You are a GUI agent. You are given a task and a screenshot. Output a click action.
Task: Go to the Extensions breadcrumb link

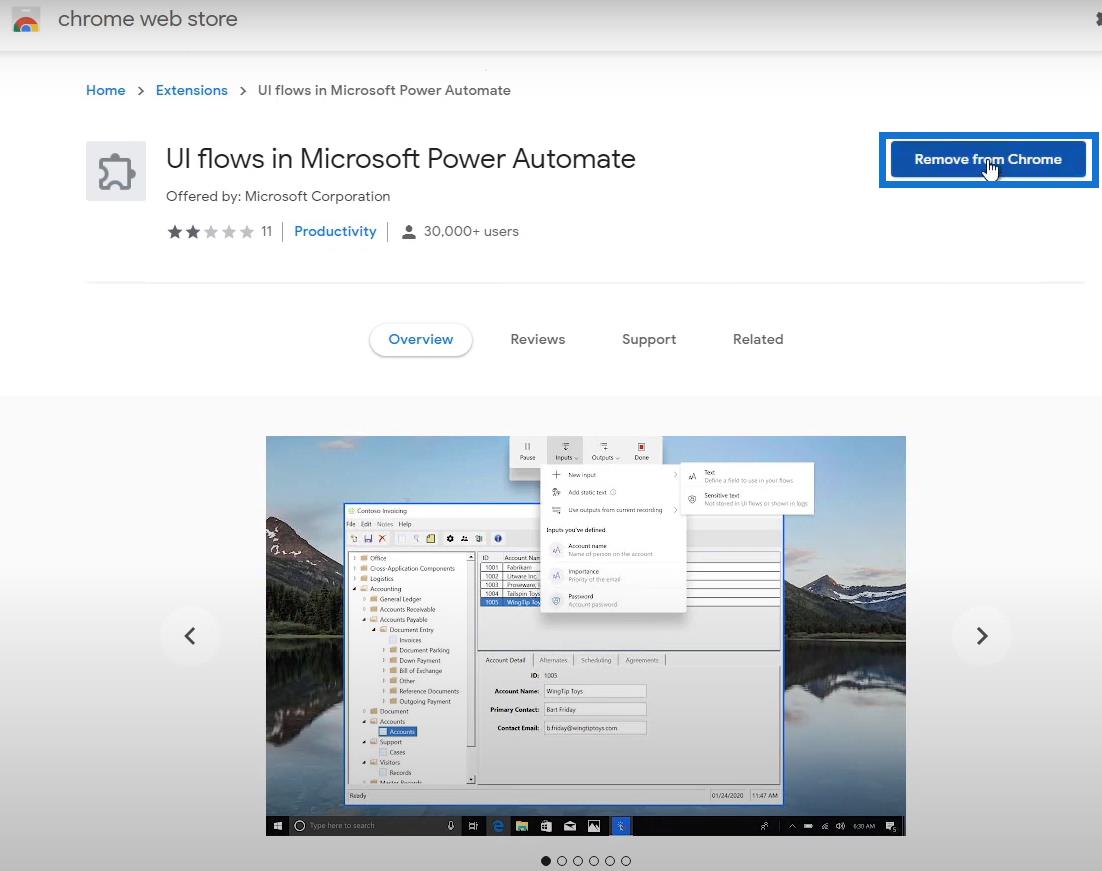[x=191, y=90]
